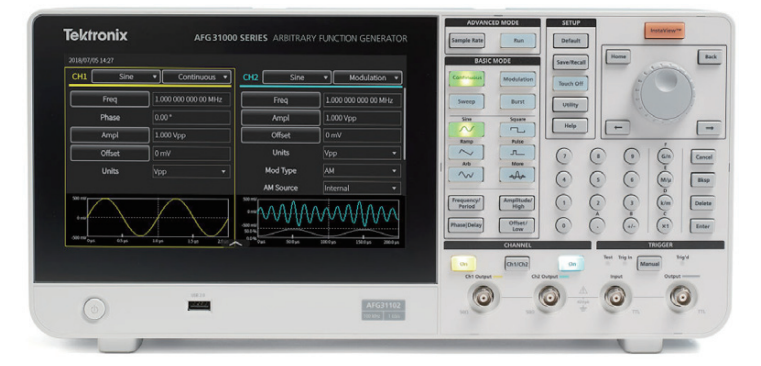Toggle the Ch1 Output On button

point(463,264)
